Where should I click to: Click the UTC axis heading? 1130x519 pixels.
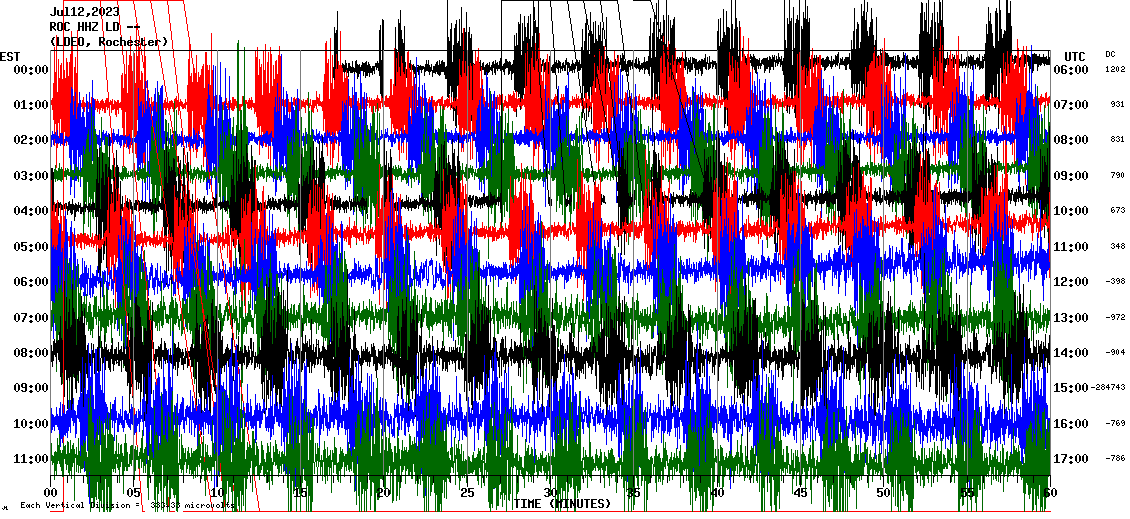click(x=1074, y=56)
